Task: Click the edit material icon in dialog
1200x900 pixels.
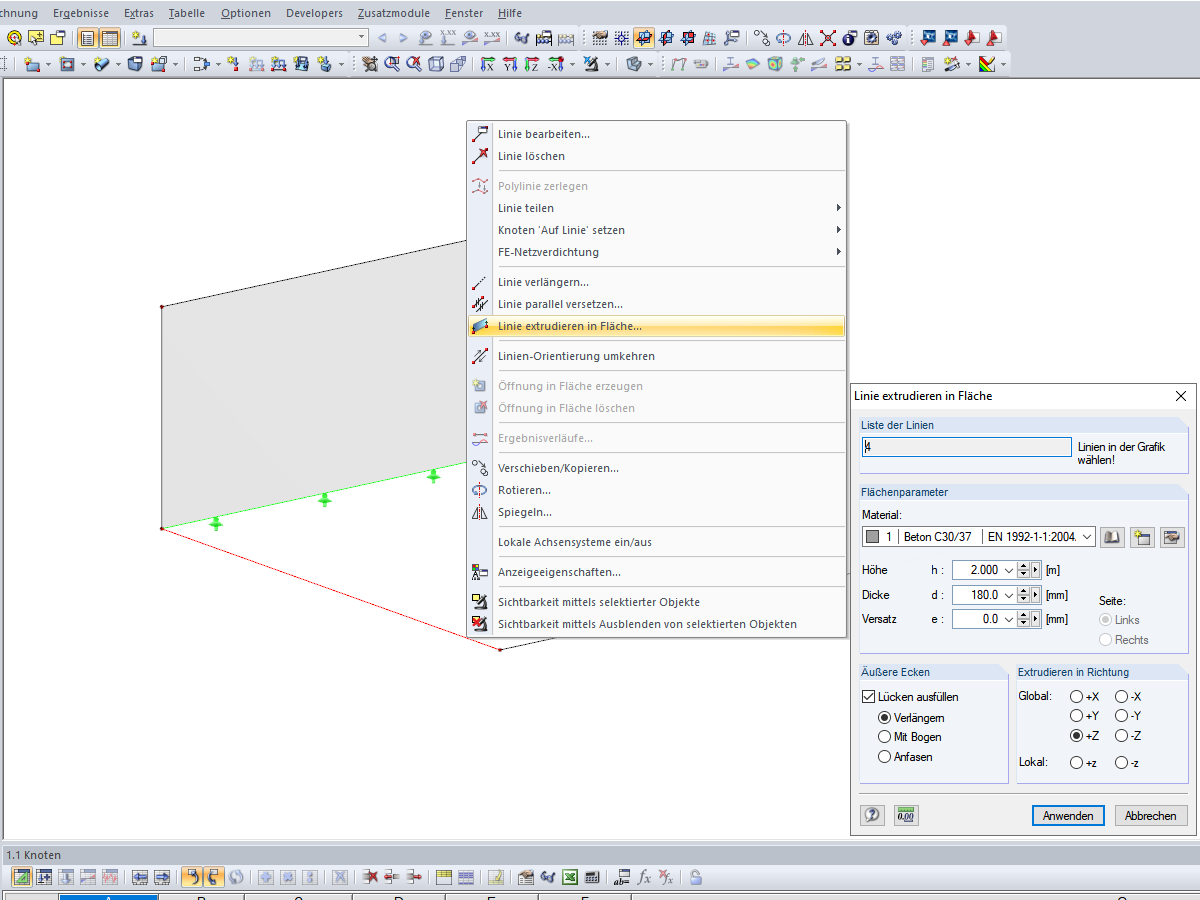Action: click(x=1172, y=537)
